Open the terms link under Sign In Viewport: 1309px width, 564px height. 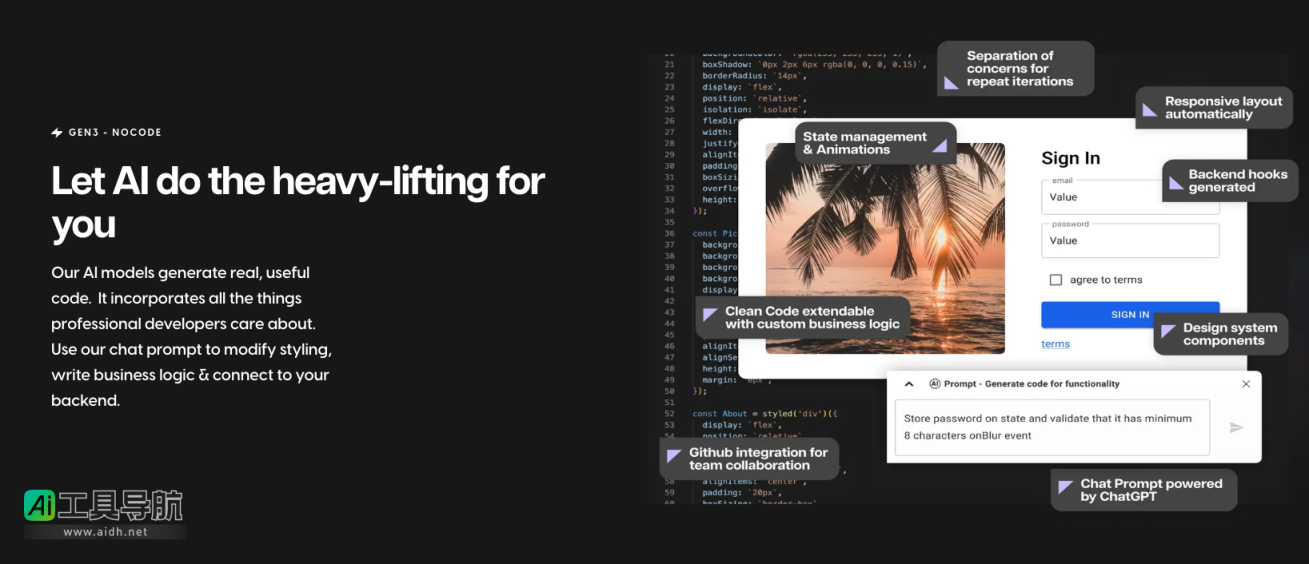tap(1055, 344)
